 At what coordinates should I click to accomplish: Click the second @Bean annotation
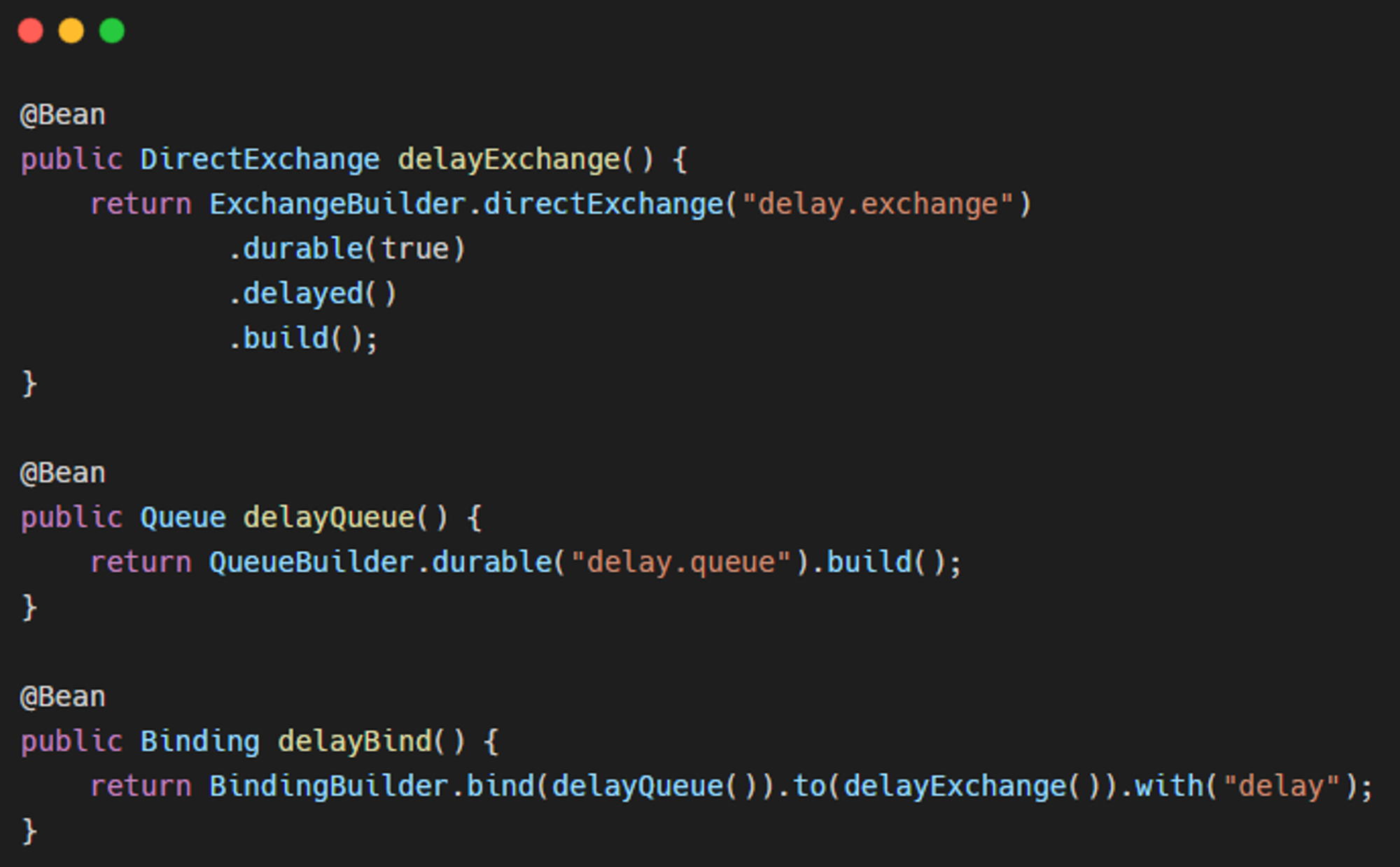(x=63, y=473)
